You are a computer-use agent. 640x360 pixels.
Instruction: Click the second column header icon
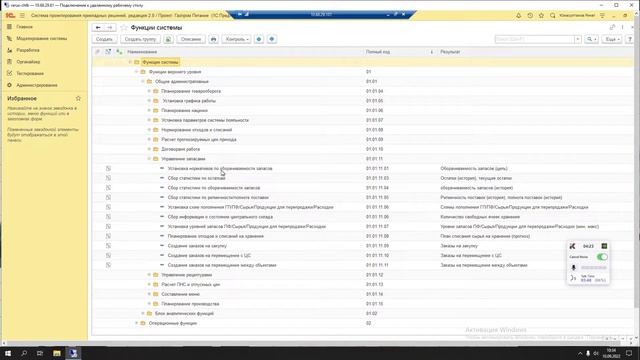point(108,52)
